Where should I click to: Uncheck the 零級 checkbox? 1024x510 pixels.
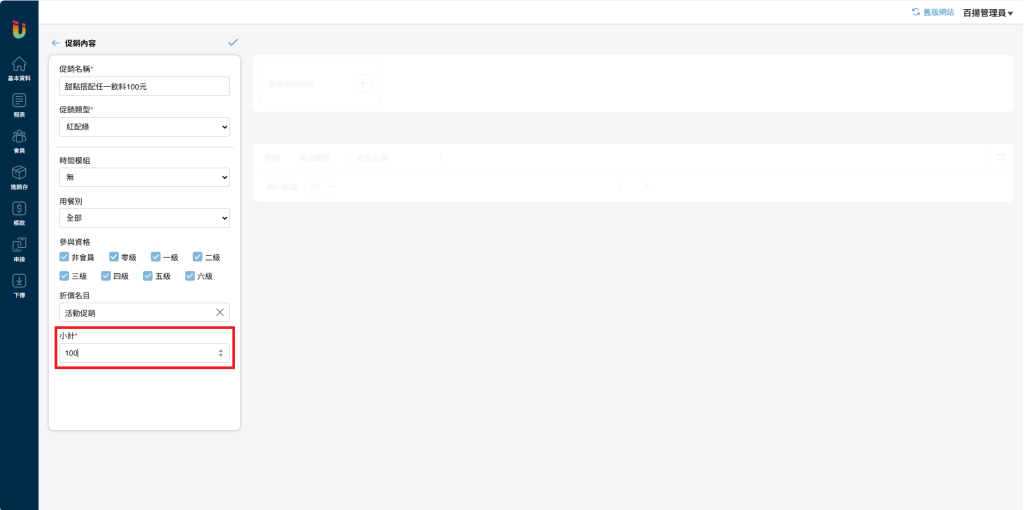click(114, 257)
